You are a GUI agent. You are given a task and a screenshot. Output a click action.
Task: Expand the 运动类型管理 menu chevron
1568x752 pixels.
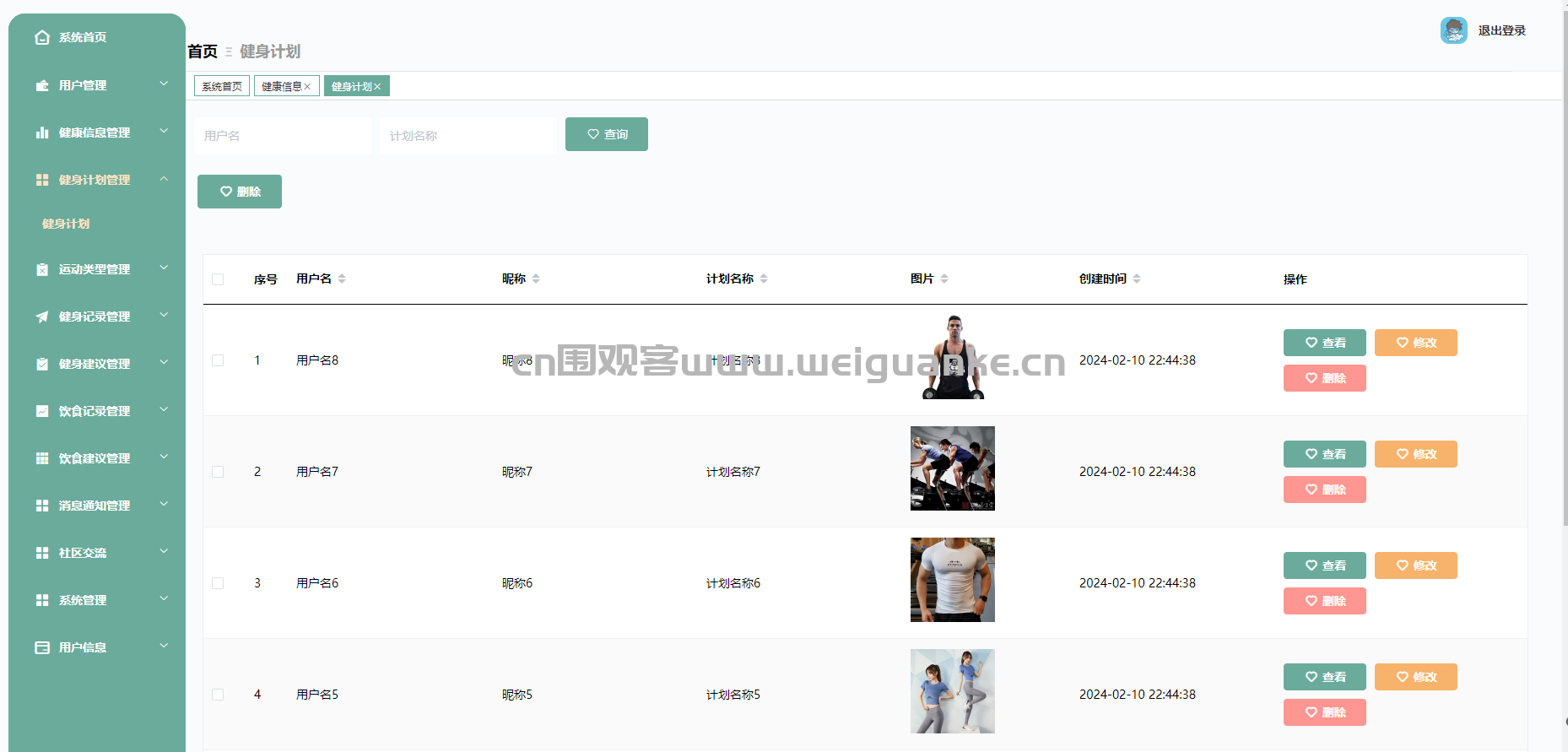(x=164, y=268)
